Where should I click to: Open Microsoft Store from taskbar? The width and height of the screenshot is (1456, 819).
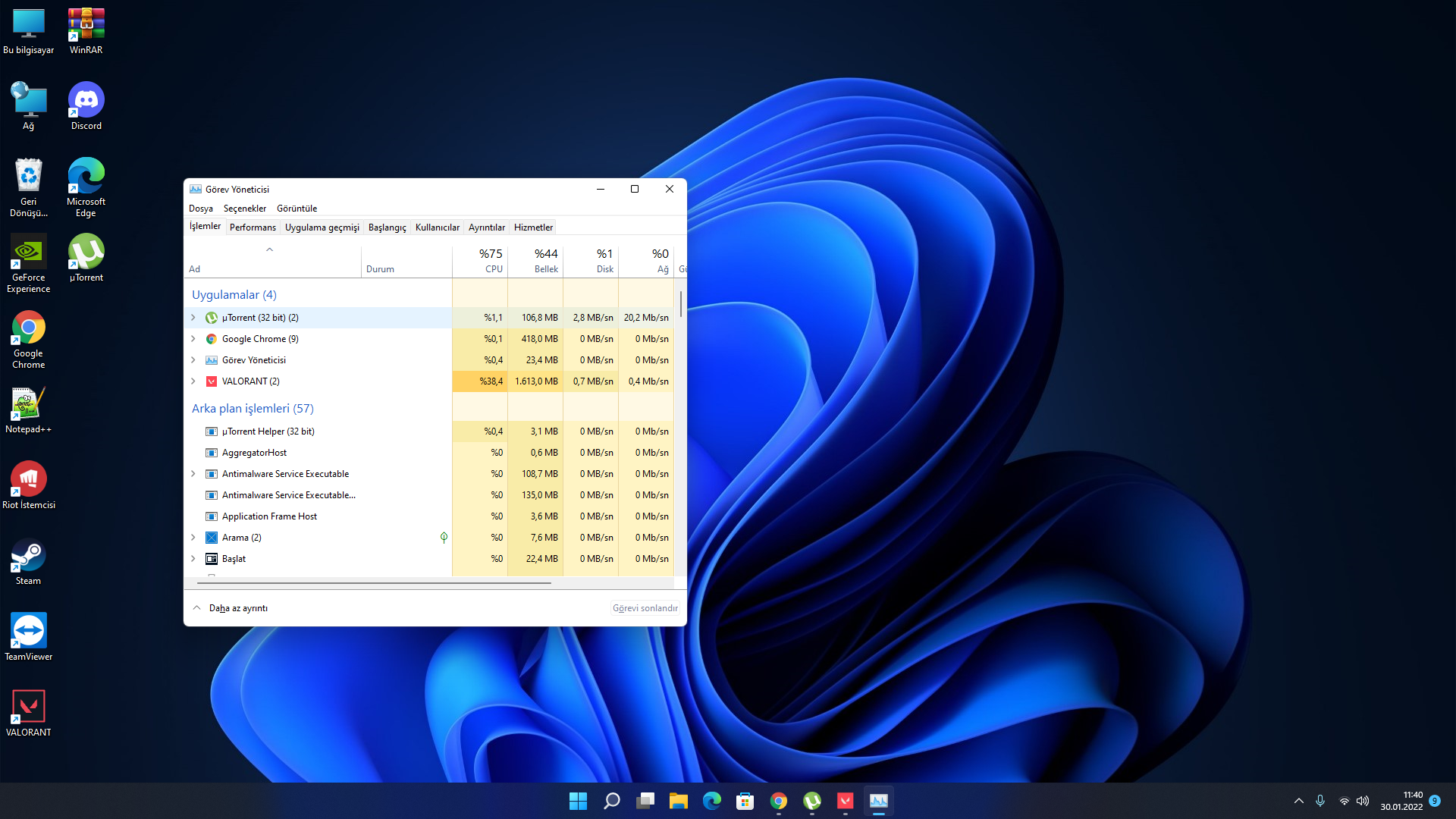[745, 801]
